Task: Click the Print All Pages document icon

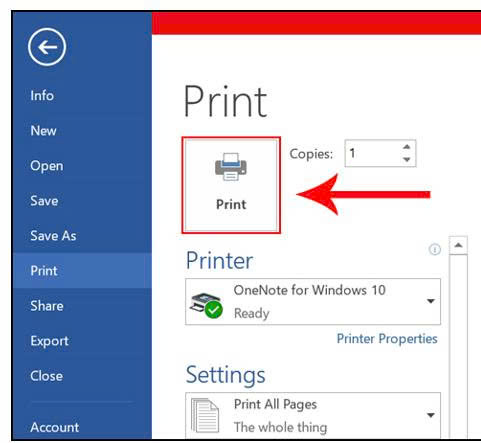Action: pos(205,416)
